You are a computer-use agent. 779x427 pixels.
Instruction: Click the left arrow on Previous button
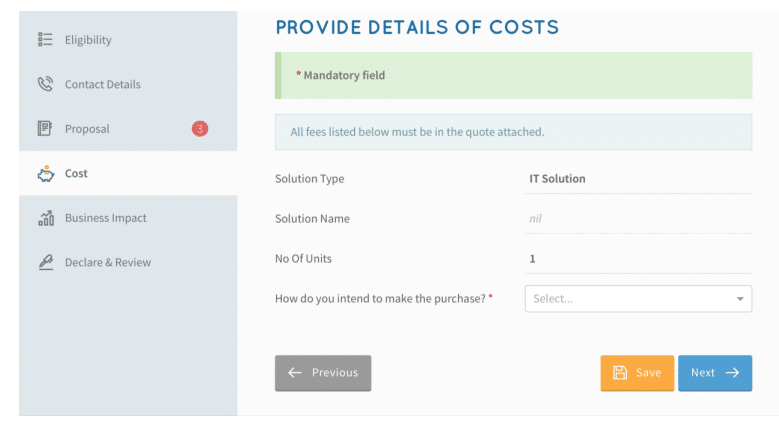[x=295, y=373]
